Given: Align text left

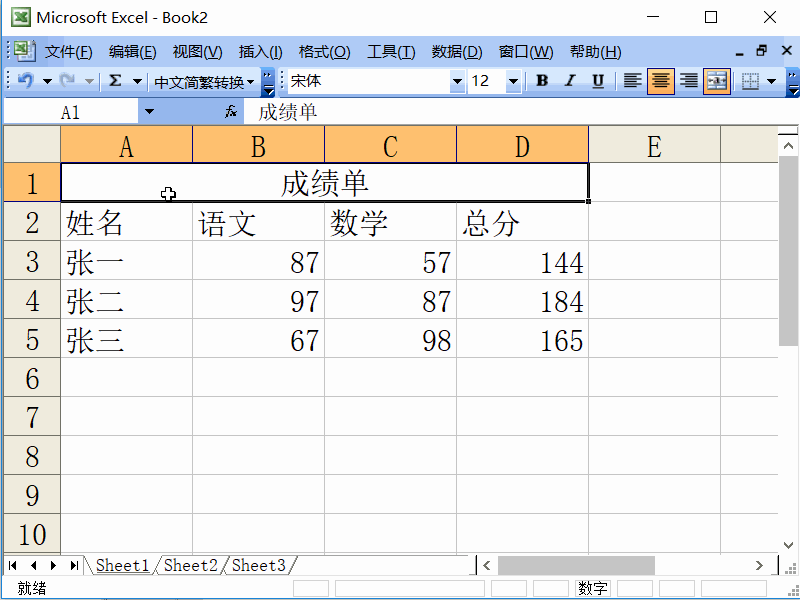Looking at the screenshot, I should coord(633,81).
